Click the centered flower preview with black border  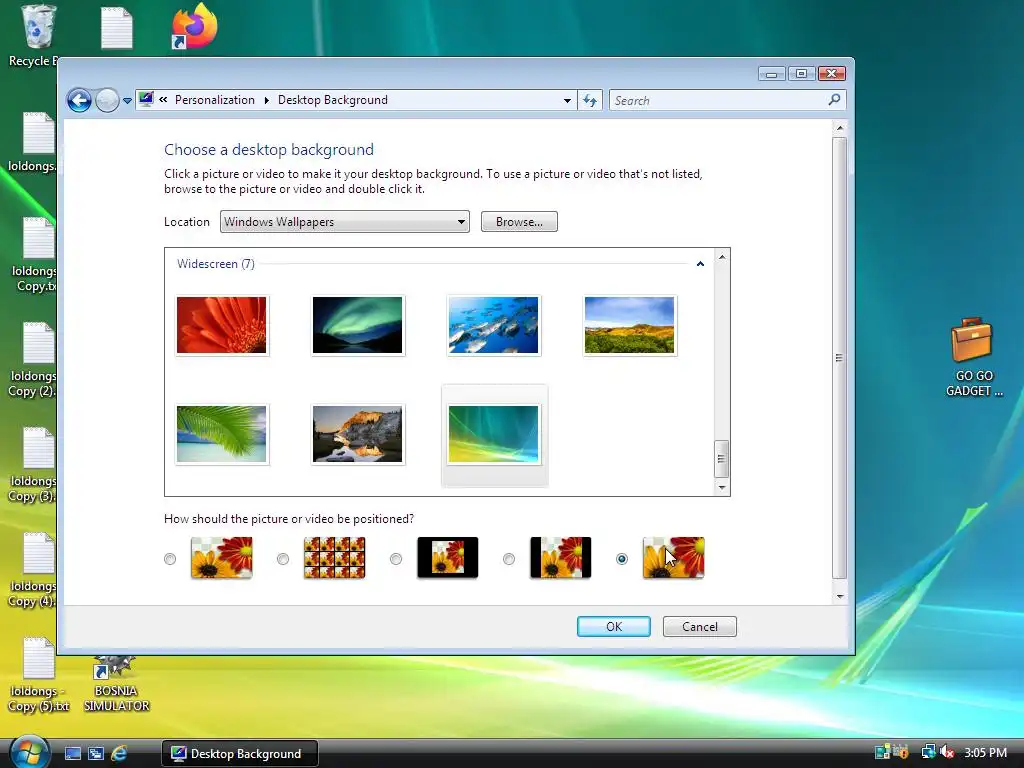tap(447, 558)
